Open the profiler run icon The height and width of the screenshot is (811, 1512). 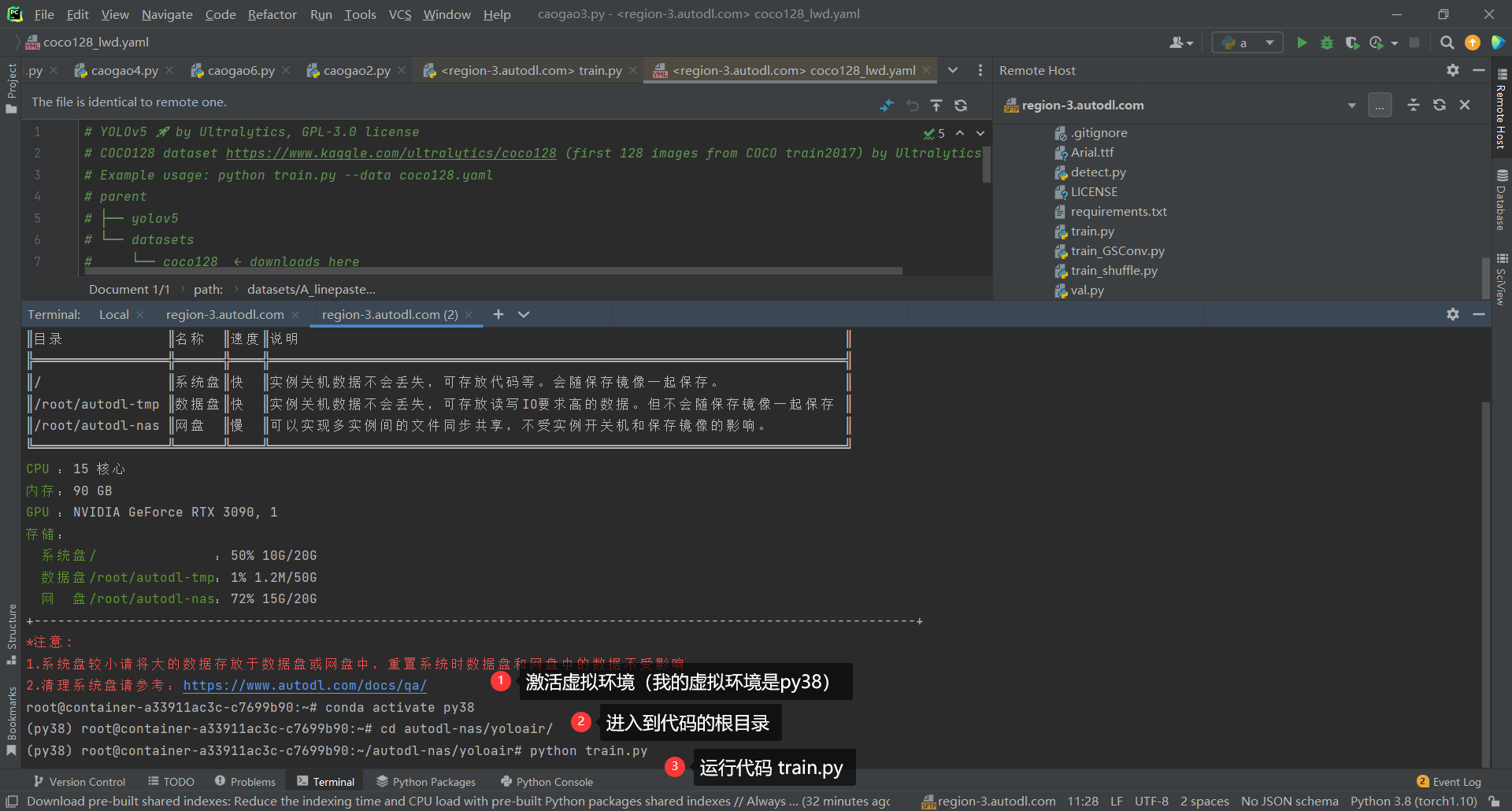point(1377,43)
